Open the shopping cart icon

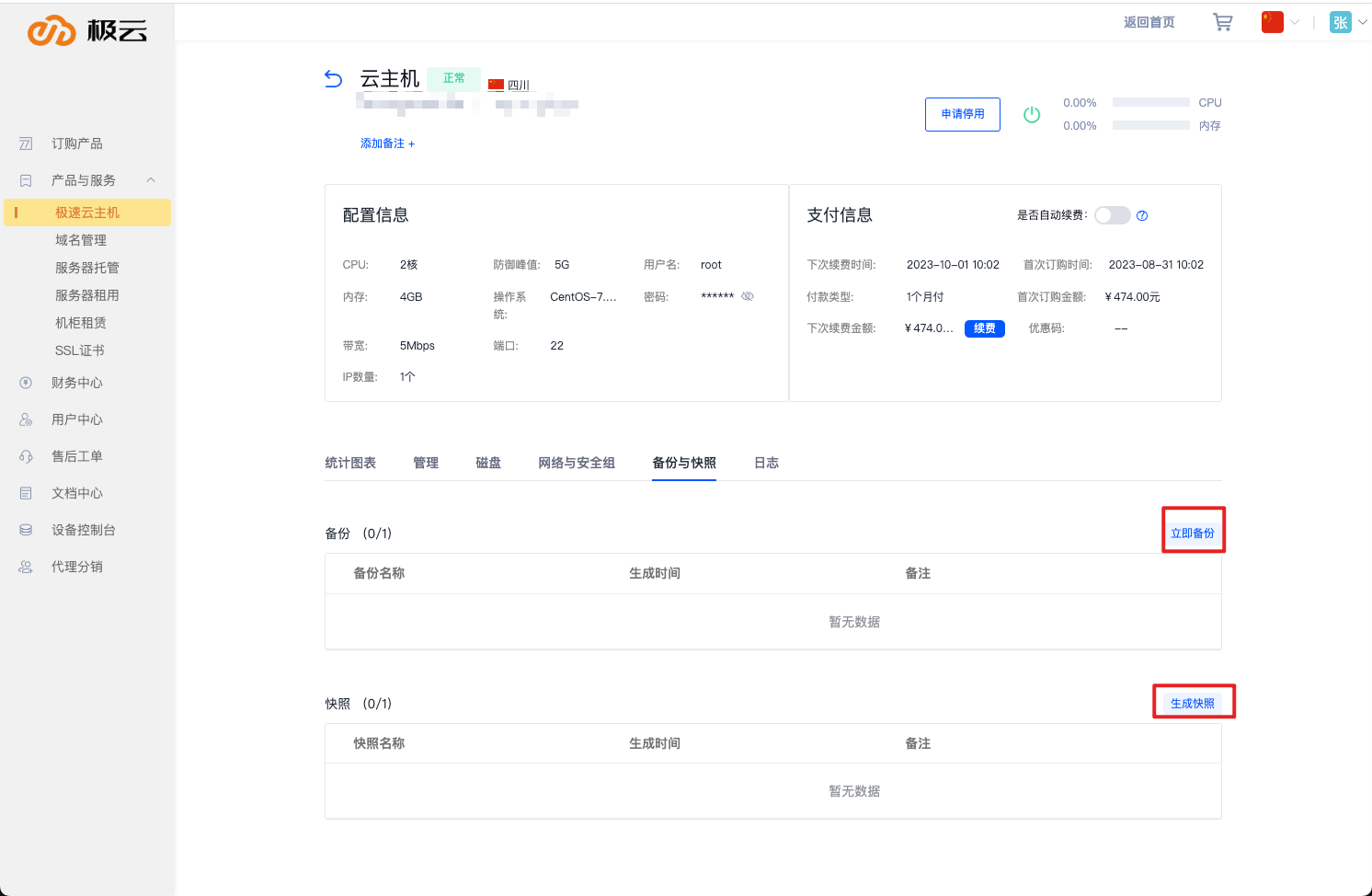[1222, 22]
